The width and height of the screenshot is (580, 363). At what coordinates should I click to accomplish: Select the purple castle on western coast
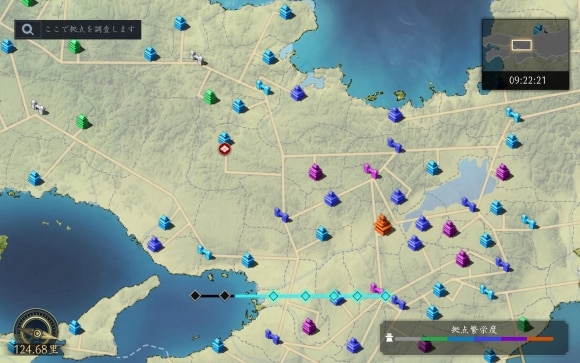point(155,244)
